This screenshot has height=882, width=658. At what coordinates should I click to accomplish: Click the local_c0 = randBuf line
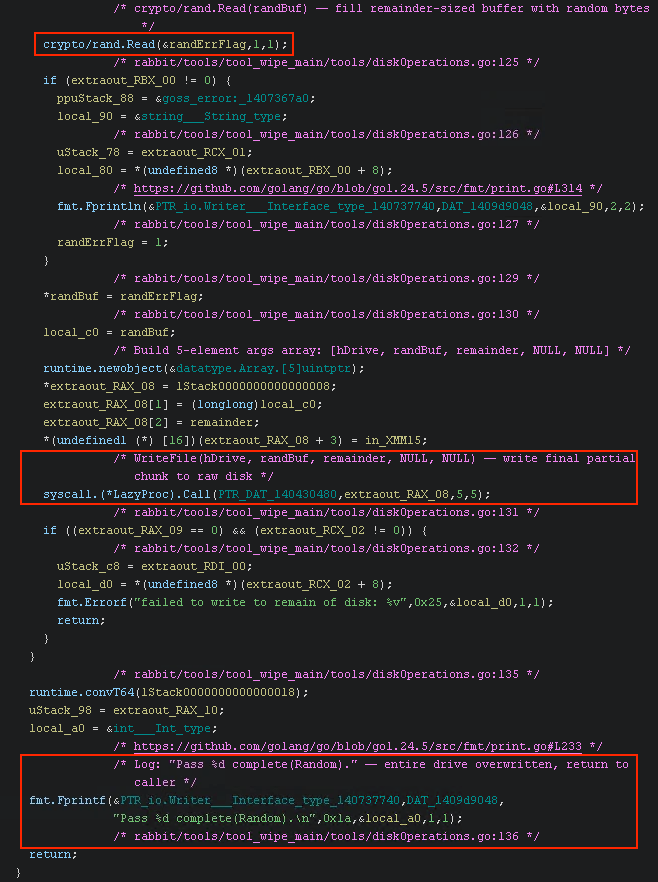point(109,332)
